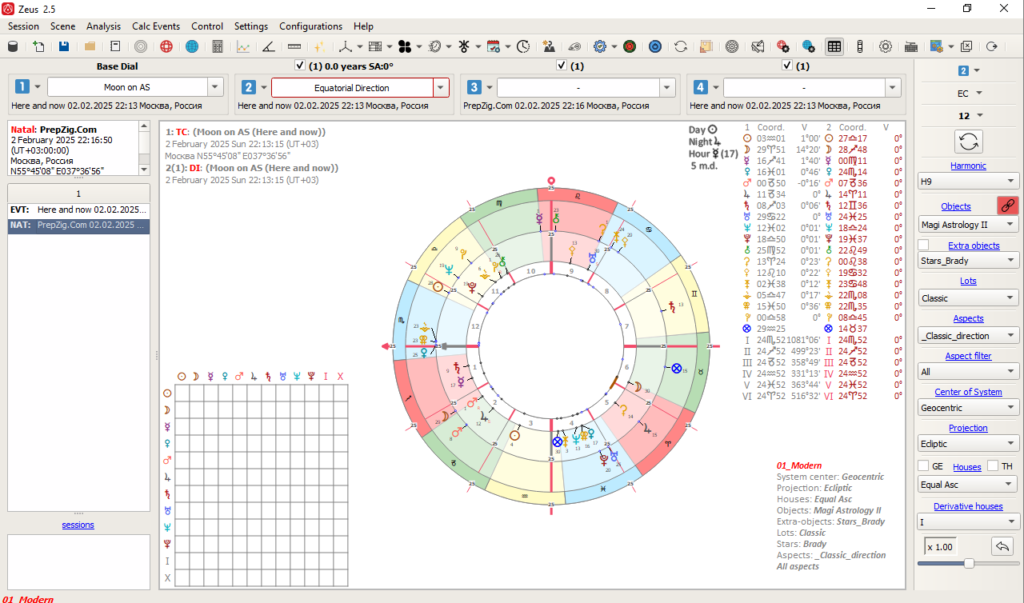Click the black four-leaf clover toolbar icon
The height and width of the screenshot is (603, 1024).
(x=405, y=46)
